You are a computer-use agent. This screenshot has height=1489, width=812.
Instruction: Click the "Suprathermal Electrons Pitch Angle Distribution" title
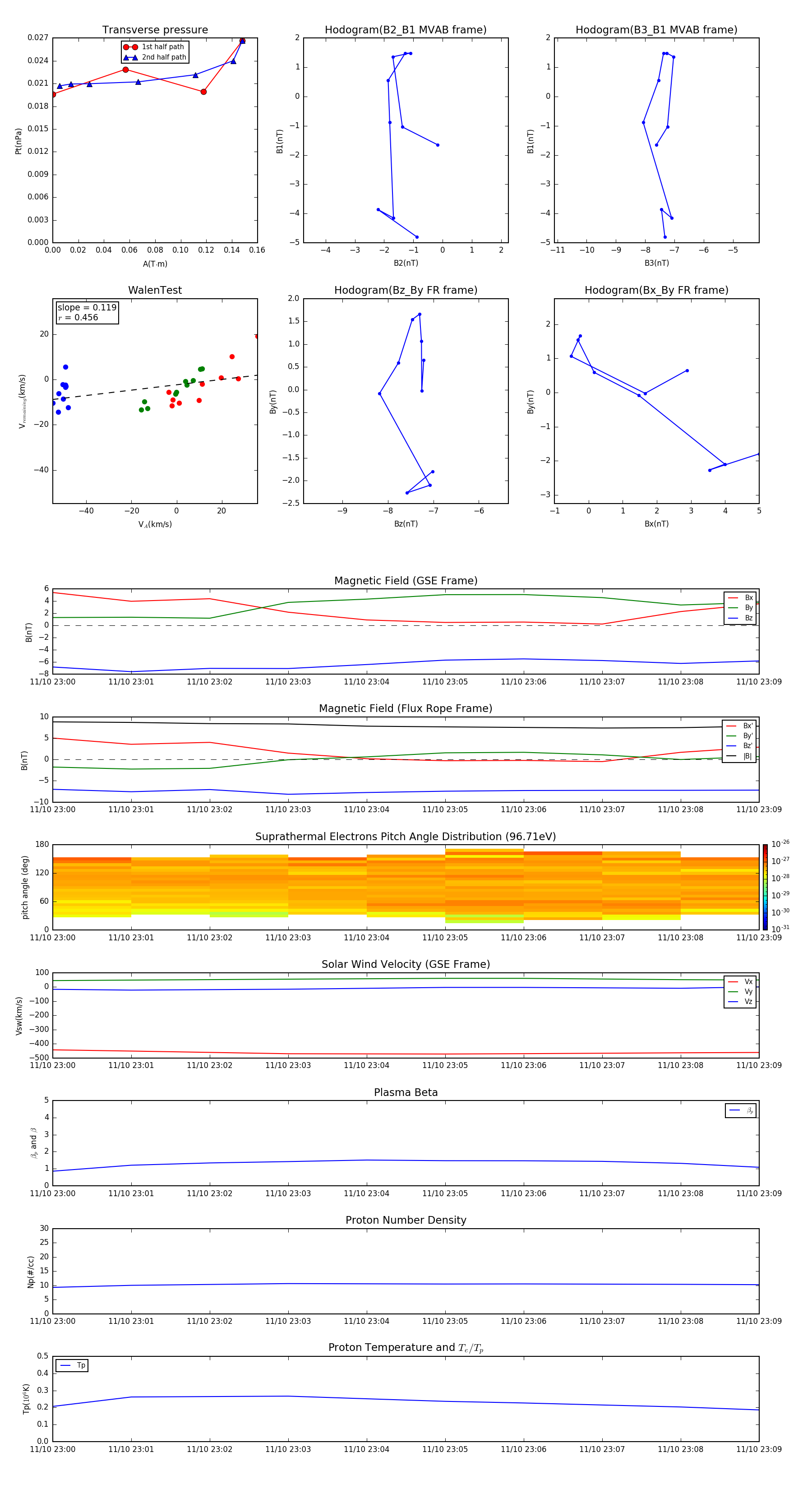click(x=406, y=837)
